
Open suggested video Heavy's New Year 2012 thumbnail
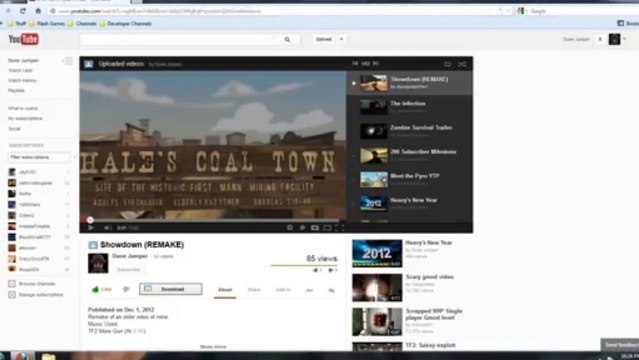point(377,253)
